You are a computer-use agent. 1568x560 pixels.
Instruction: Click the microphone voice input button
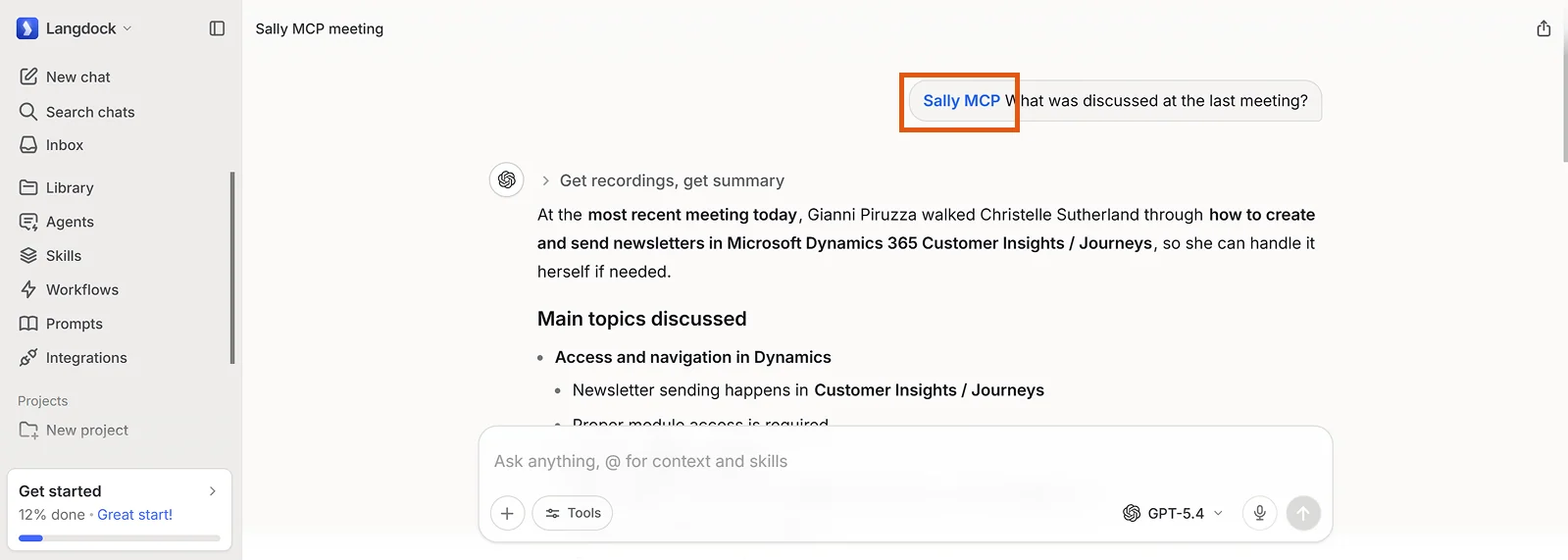coord(1259,513)
